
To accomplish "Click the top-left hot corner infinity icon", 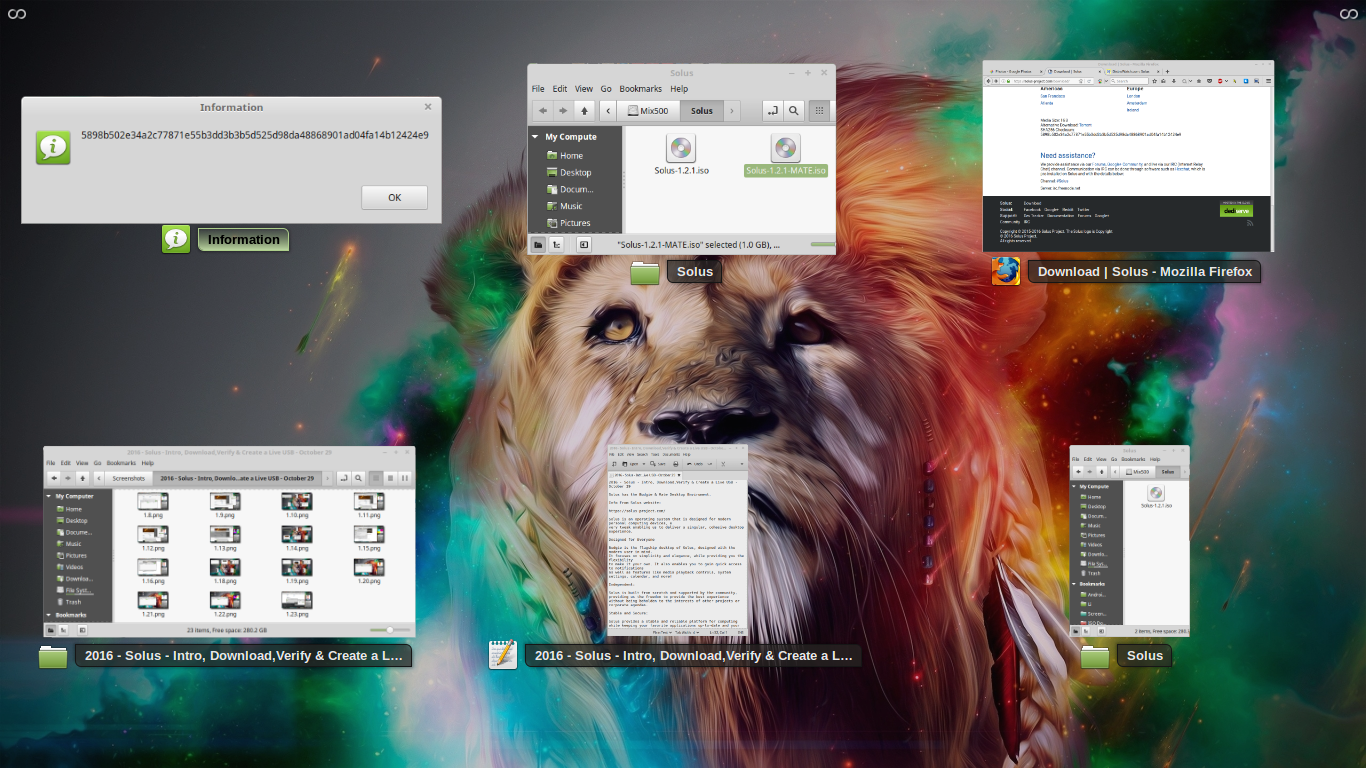I will tap(16, 13).
